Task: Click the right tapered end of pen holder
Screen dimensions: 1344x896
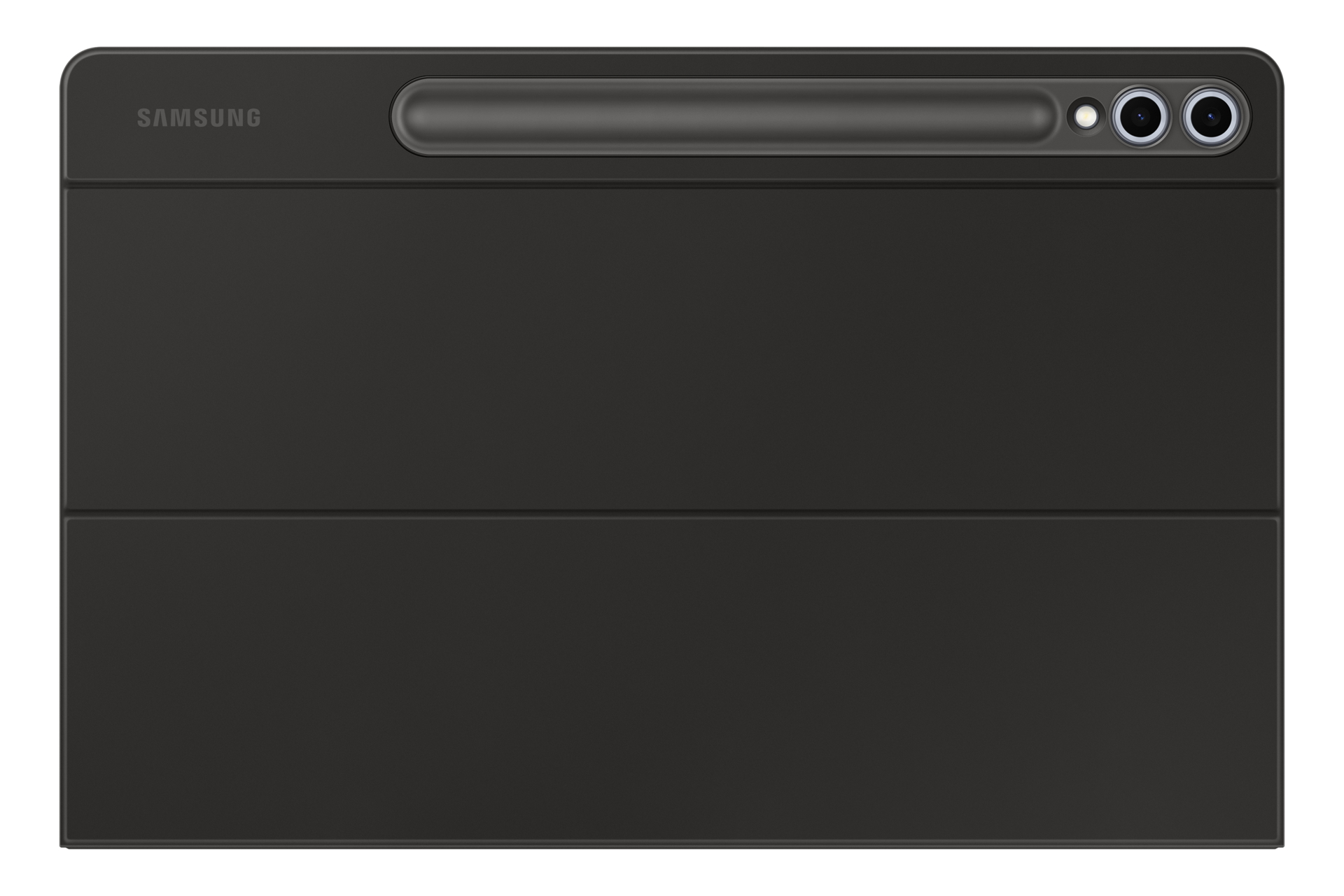Action: tap(1039, 117)
